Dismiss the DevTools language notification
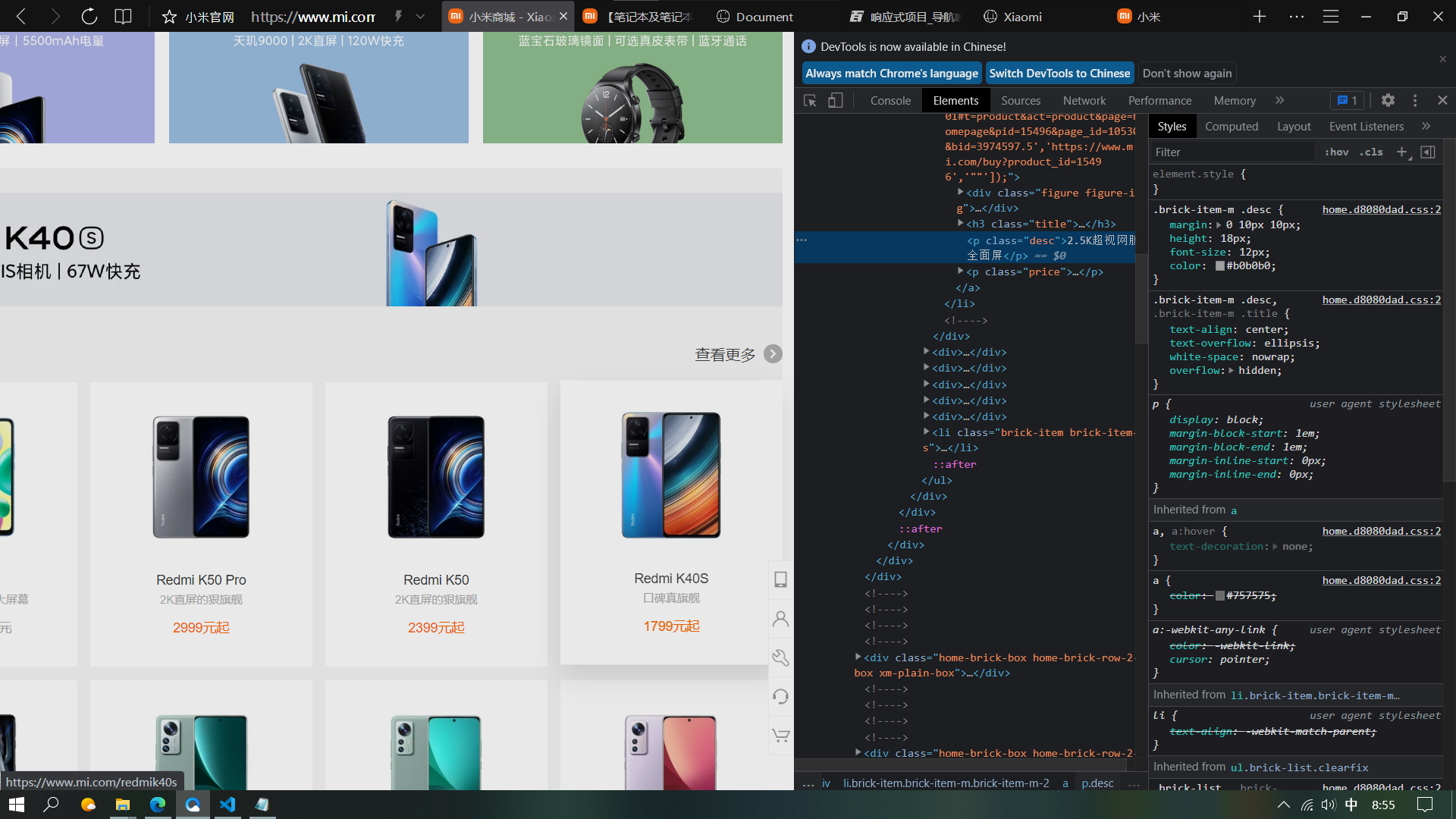This screenshot has height=819, width=1456. pyautogui.click(x=1442, y=59)
